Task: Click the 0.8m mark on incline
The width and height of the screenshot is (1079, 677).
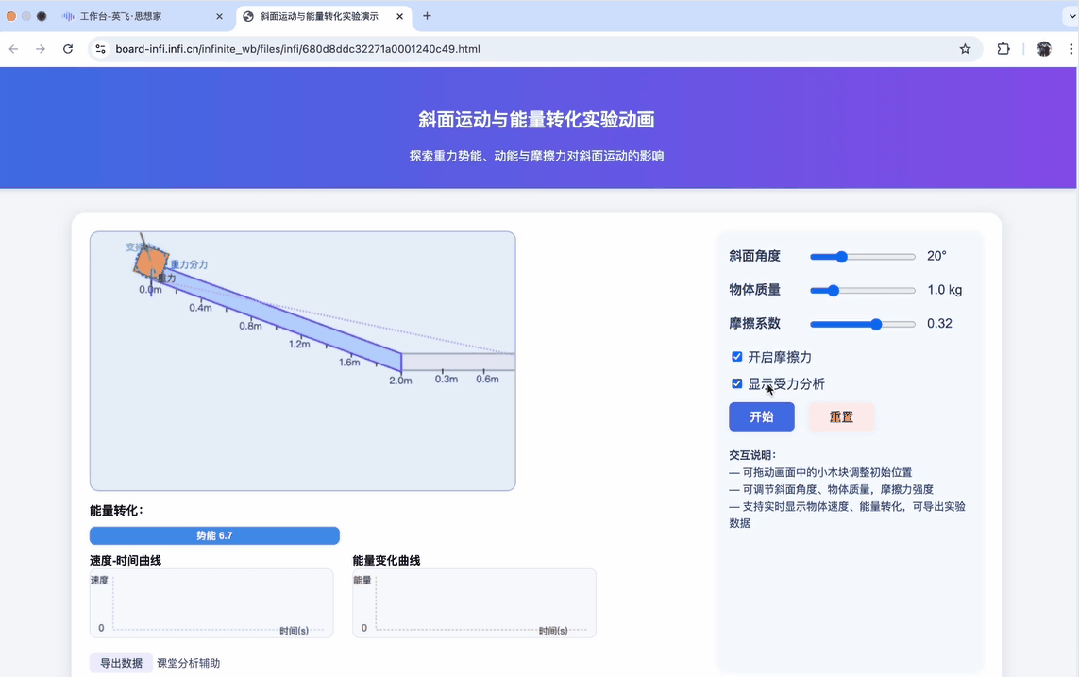Action: tap(250, 325)
